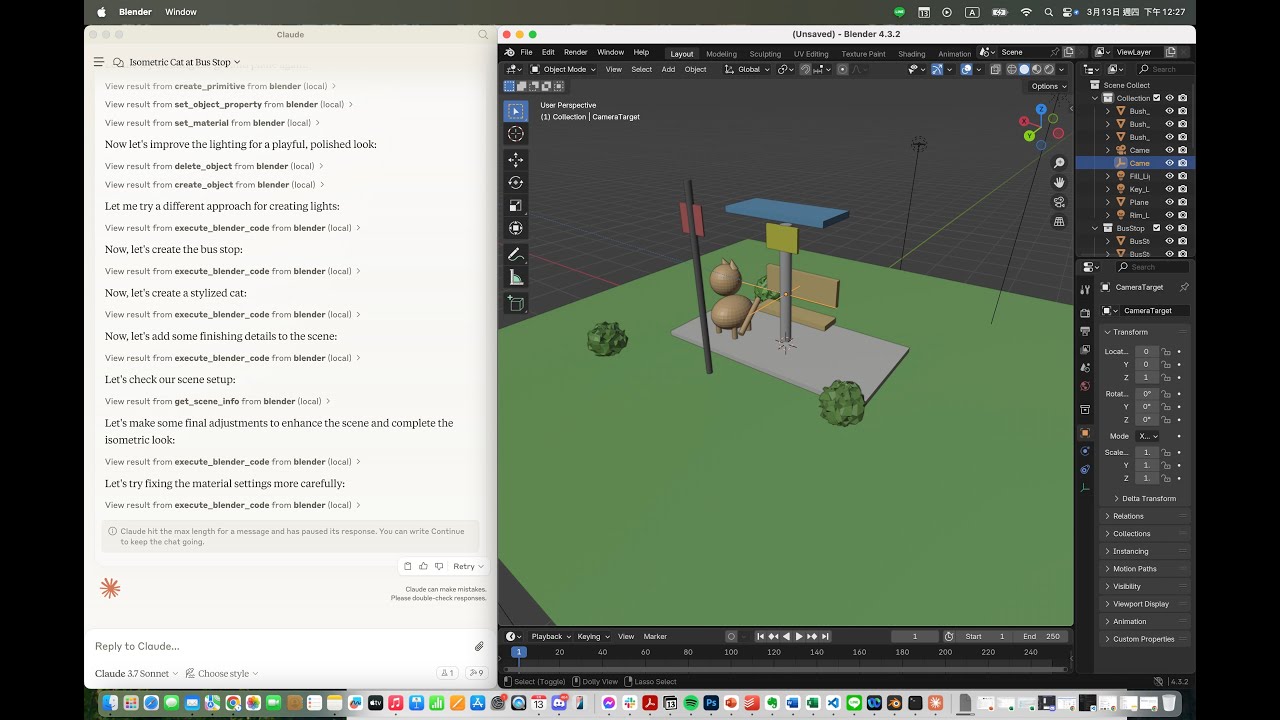The width and height of the screenshot is (1280, 720).
Task: Switch to the Sculpting workspace tab
Action: pyautogui.click(x=765, y=54)
